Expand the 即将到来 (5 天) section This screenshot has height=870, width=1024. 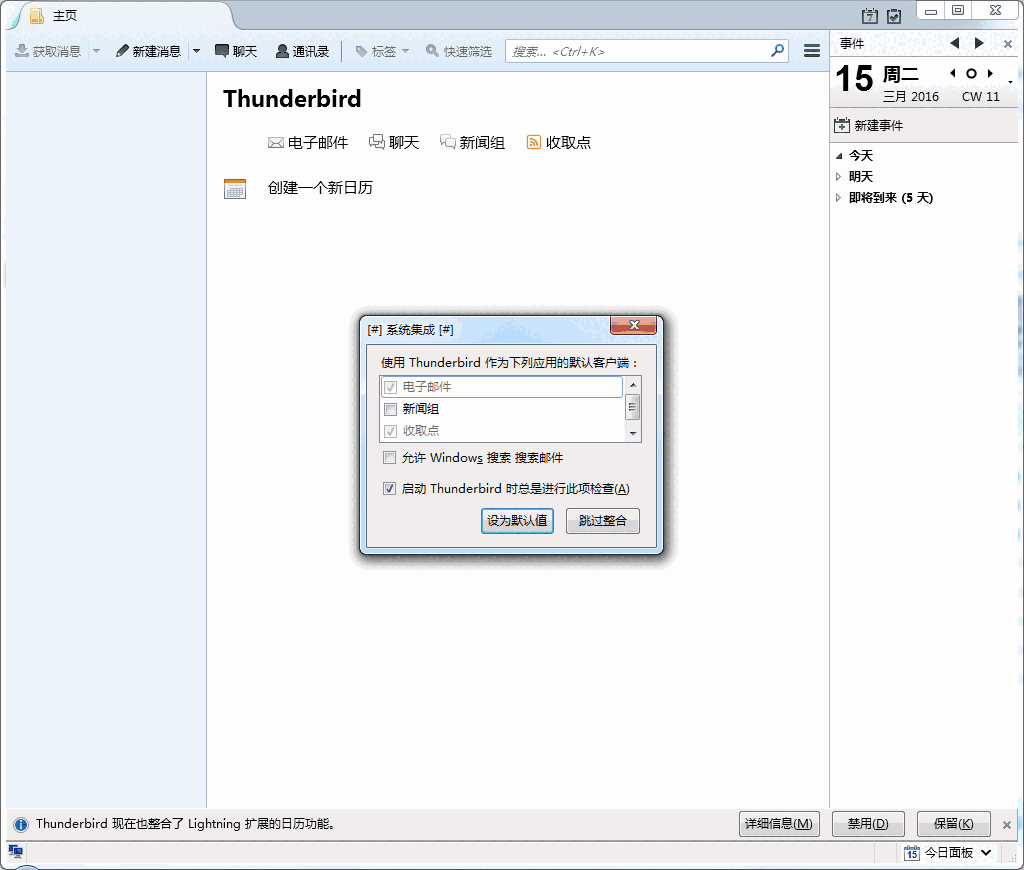click(x=839, y=197)
